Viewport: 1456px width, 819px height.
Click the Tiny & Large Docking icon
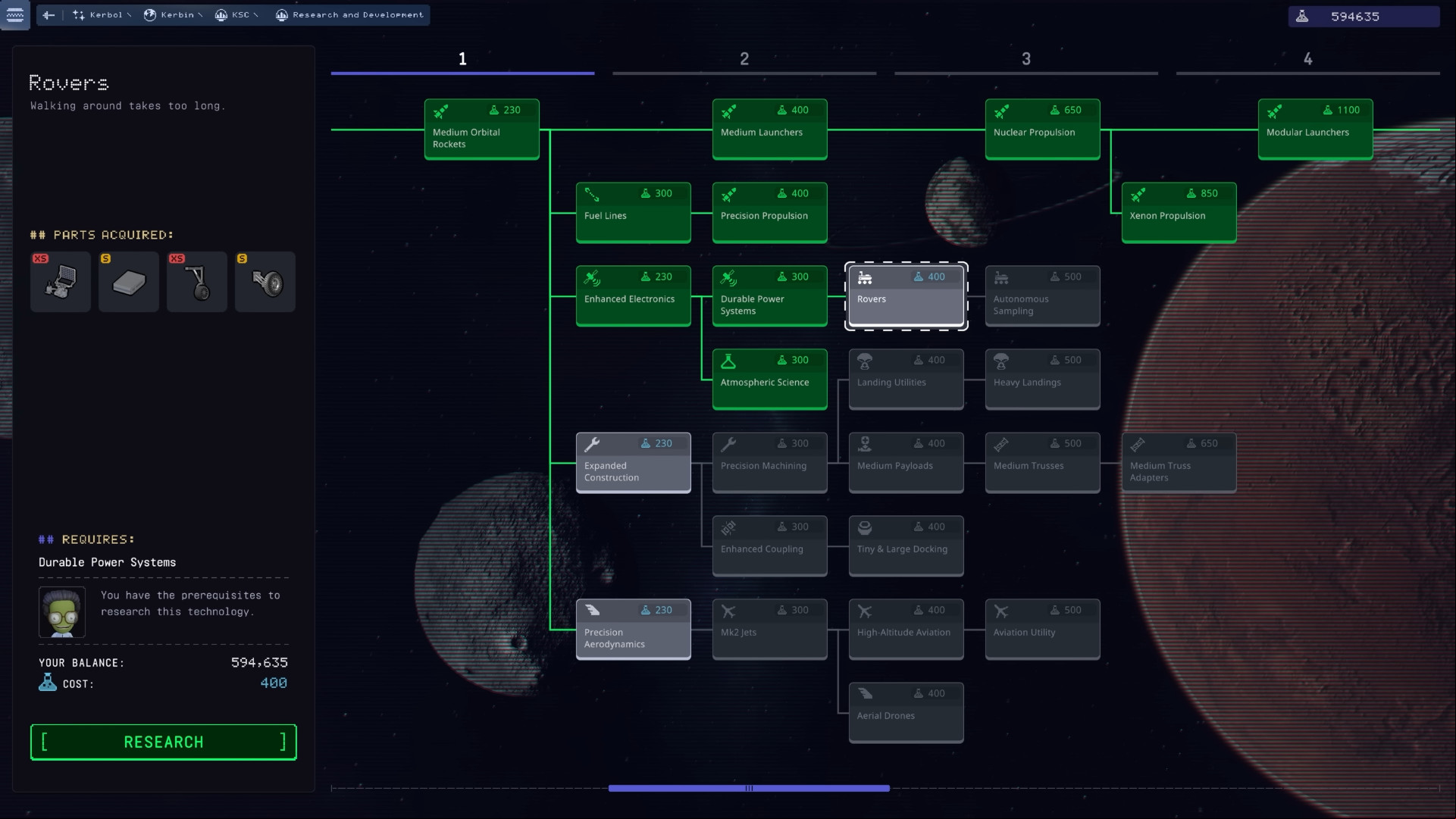coord(865,528)
